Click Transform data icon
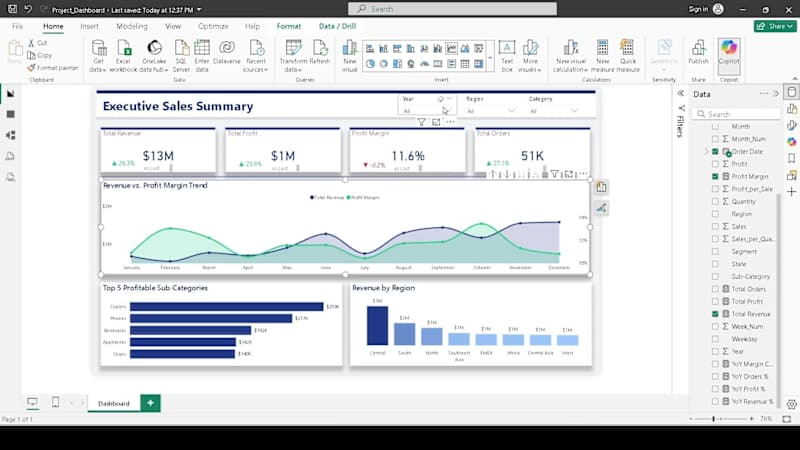The image size is (800, 450). point(293,48)
